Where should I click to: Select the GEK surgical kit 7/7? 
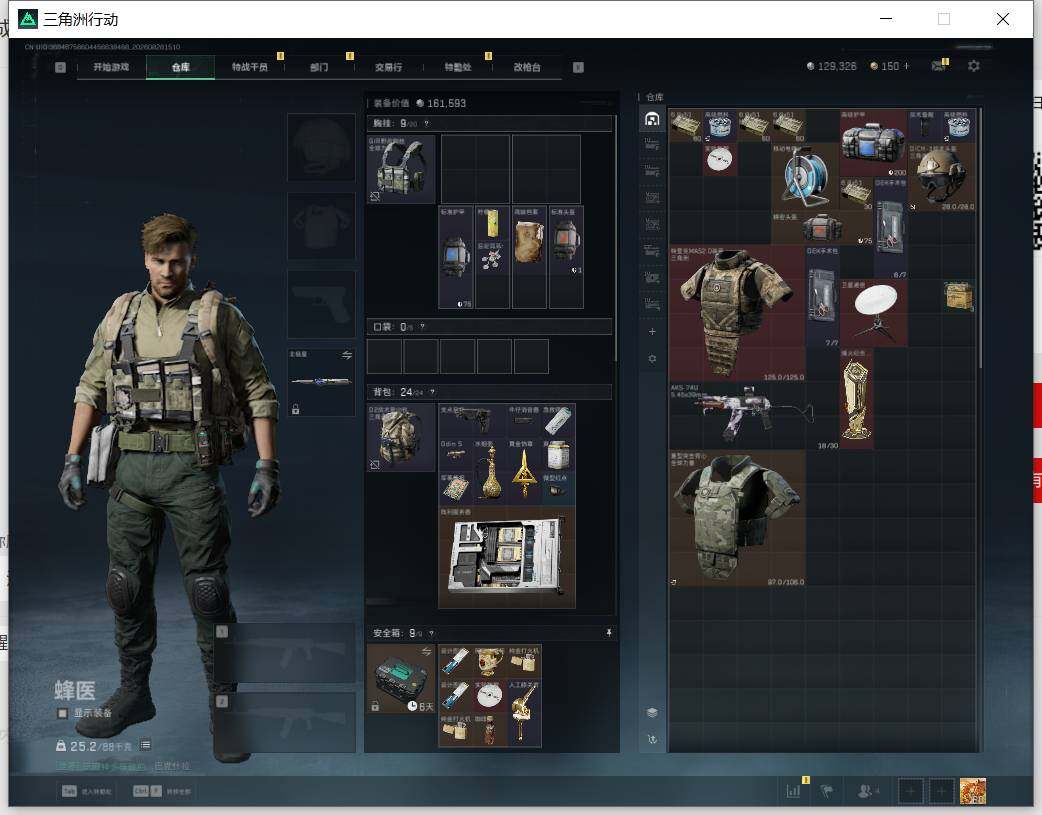coord(823,296)
